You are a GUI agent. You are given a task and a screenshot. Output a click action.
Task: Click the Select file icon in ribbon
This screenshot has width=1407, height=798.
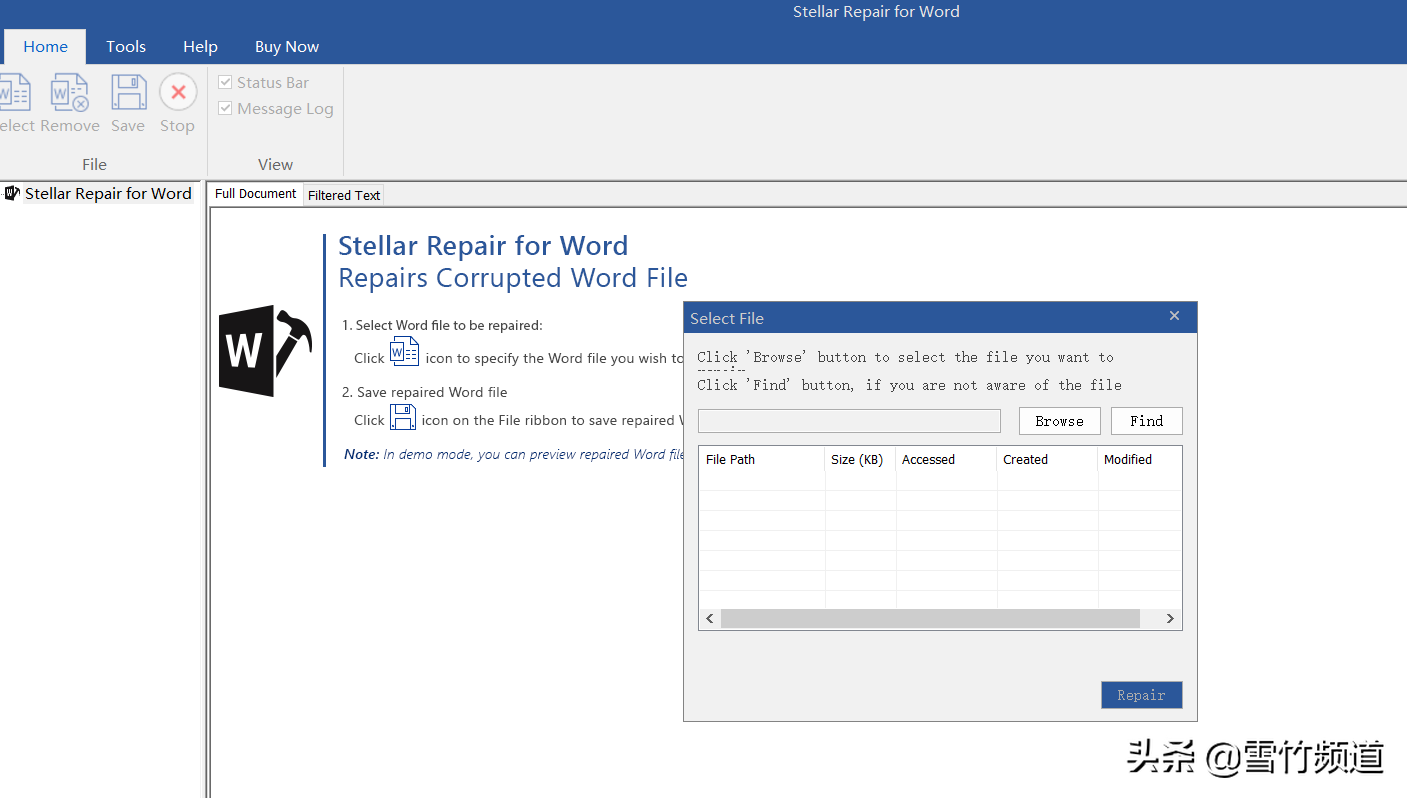(14, 93)
